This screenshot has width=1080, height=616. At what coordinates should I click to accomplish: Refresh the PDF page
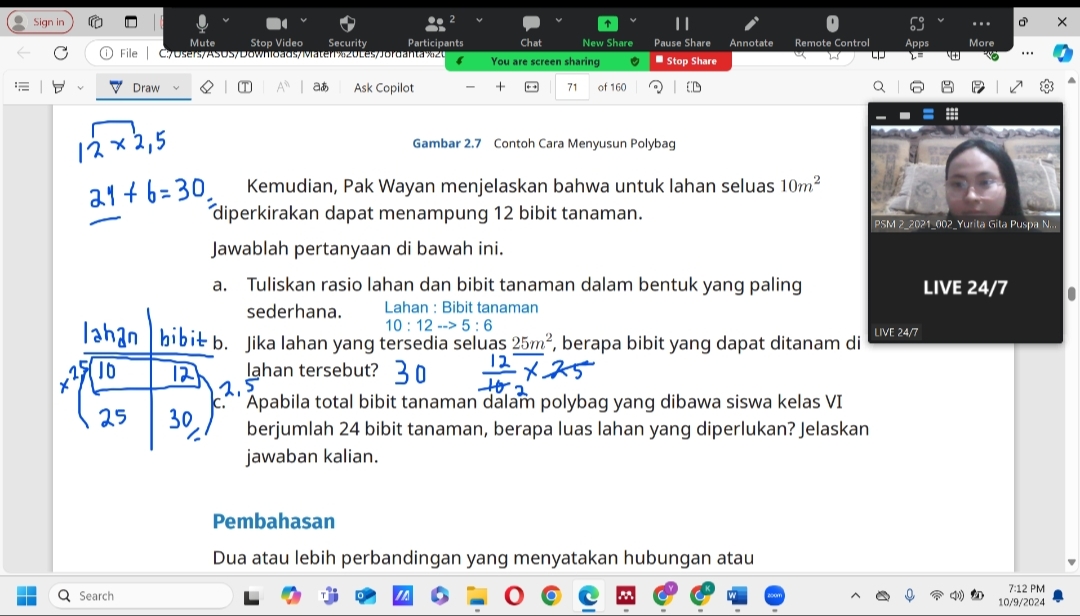(x=61, y=53)
